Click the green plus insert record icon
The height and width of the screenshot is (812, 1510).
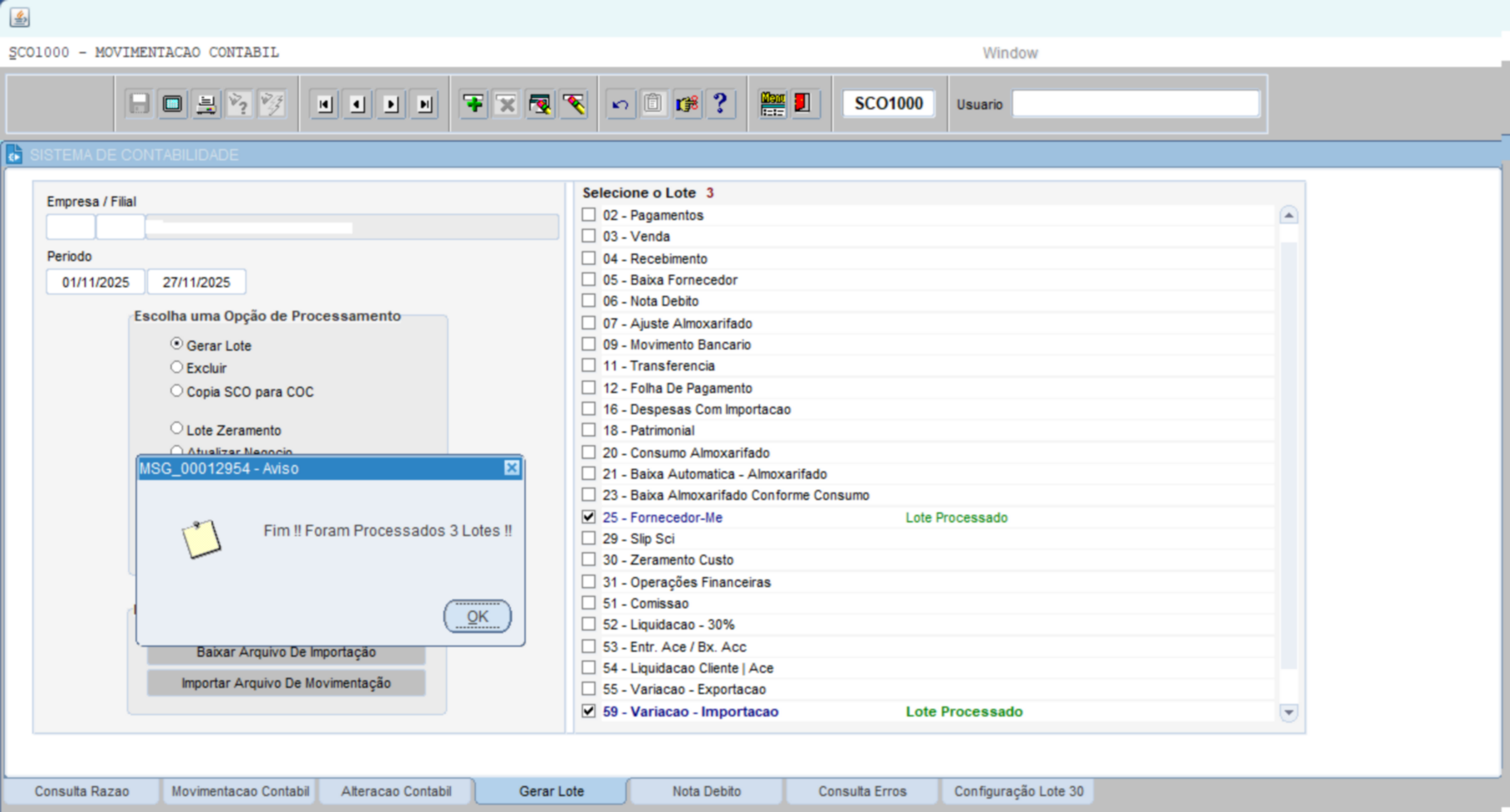point(473,104)
